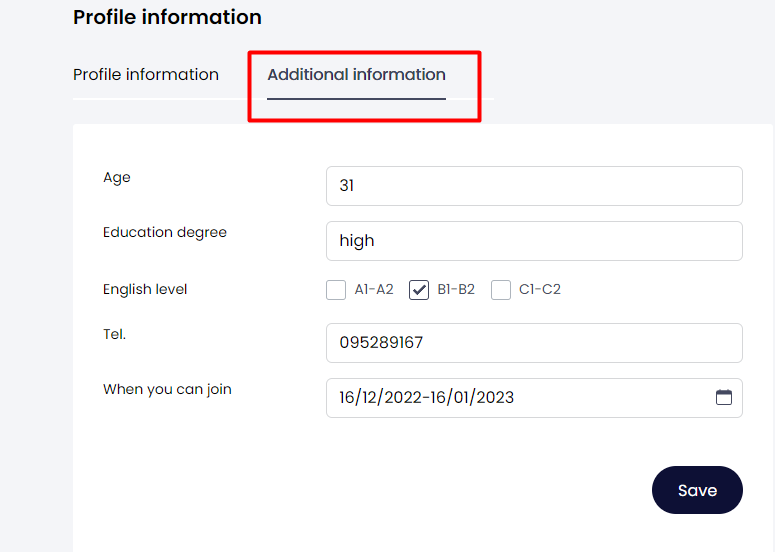775x552 pixels.
Task: Click the 'Age' field label
Action: coord(117,178)
